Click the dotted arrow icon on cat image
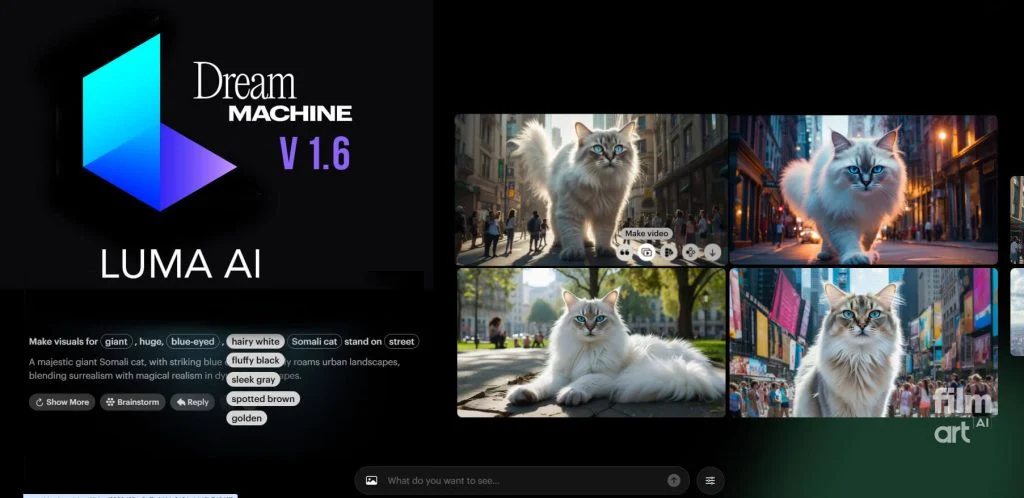 click(668, 252)
